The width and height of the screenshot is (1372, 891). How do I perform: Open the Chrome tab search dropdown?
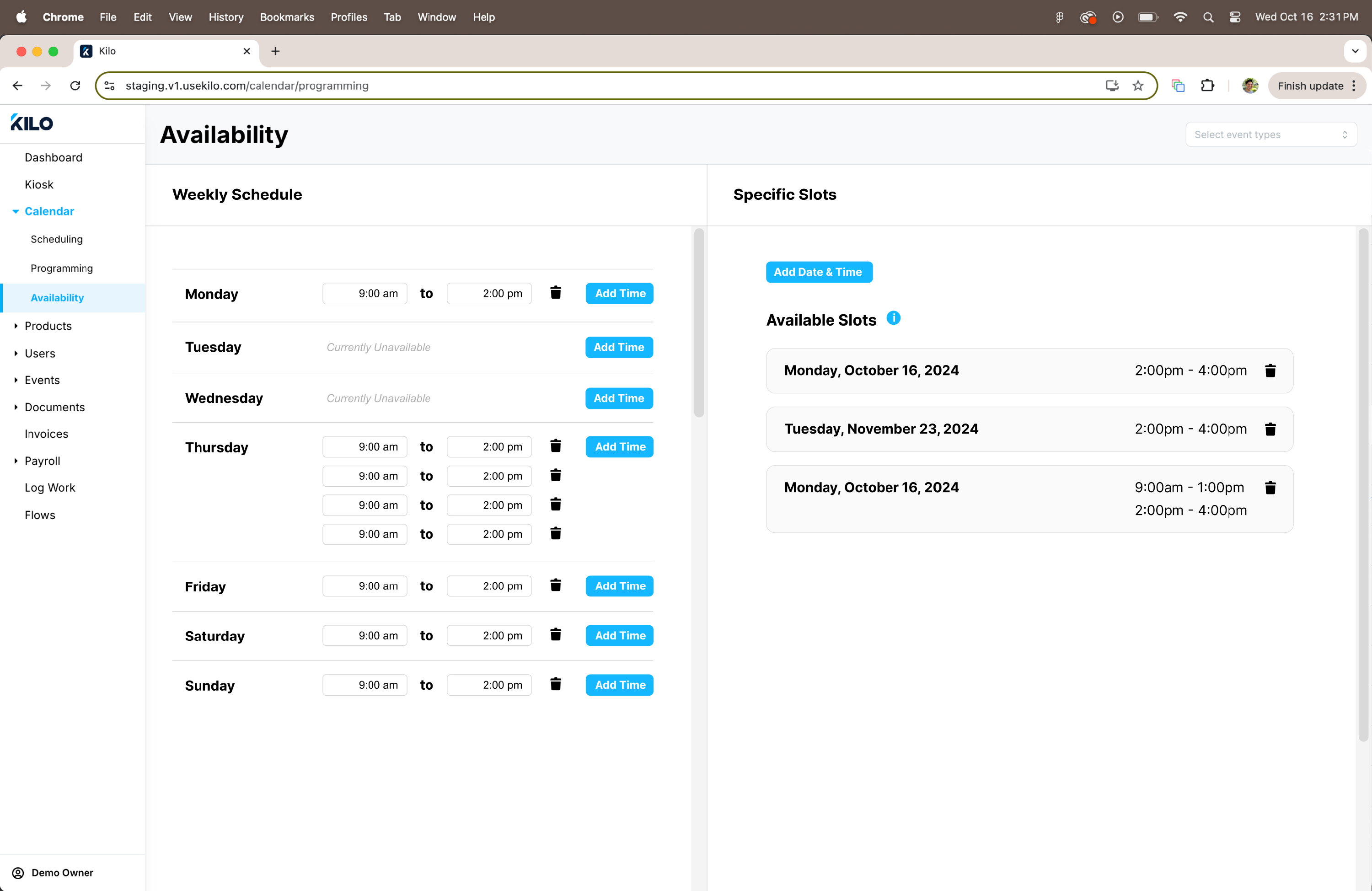(1355, 51)
